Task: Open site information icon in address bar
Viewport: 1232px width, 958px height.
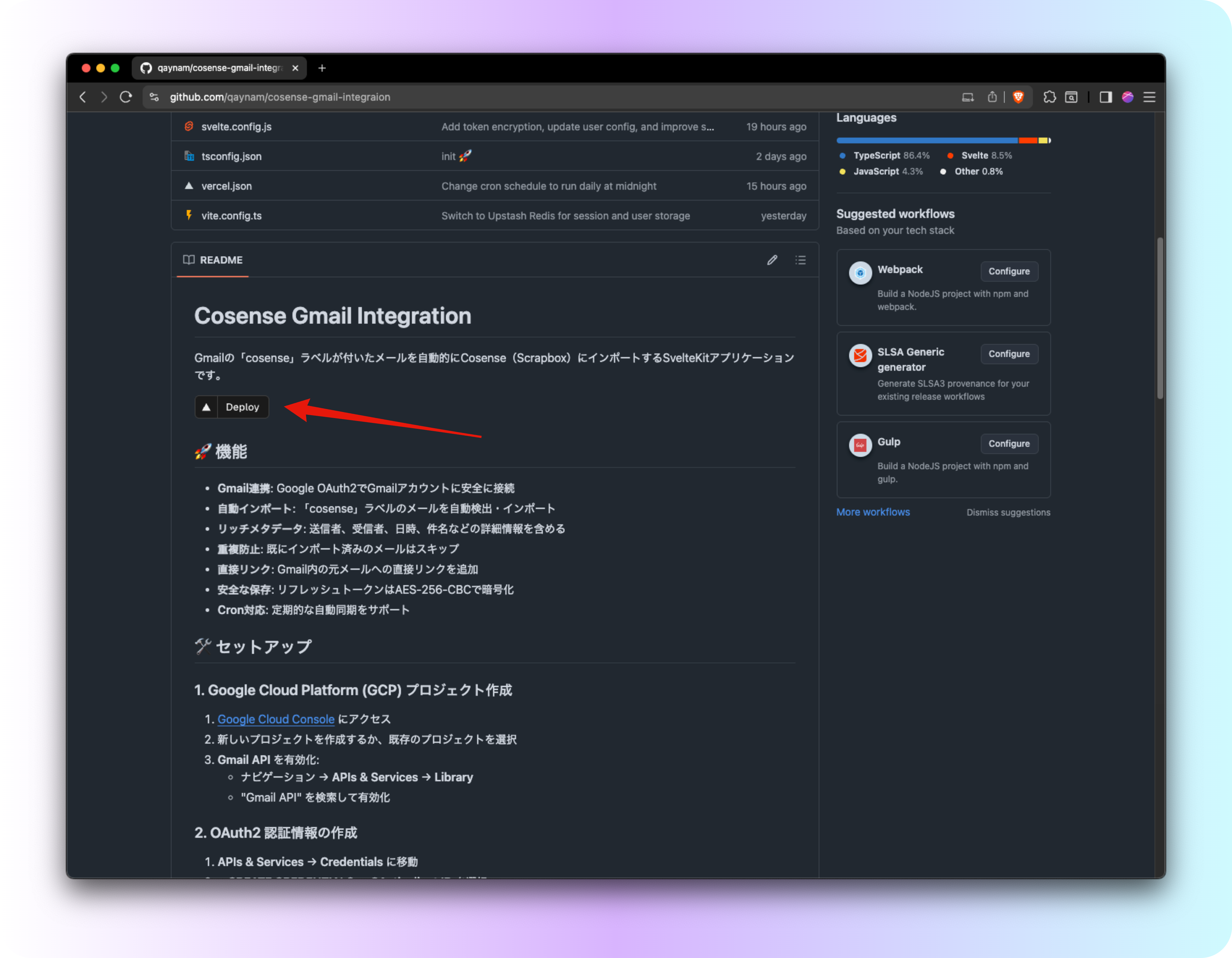Action: (x=154, y=97)
